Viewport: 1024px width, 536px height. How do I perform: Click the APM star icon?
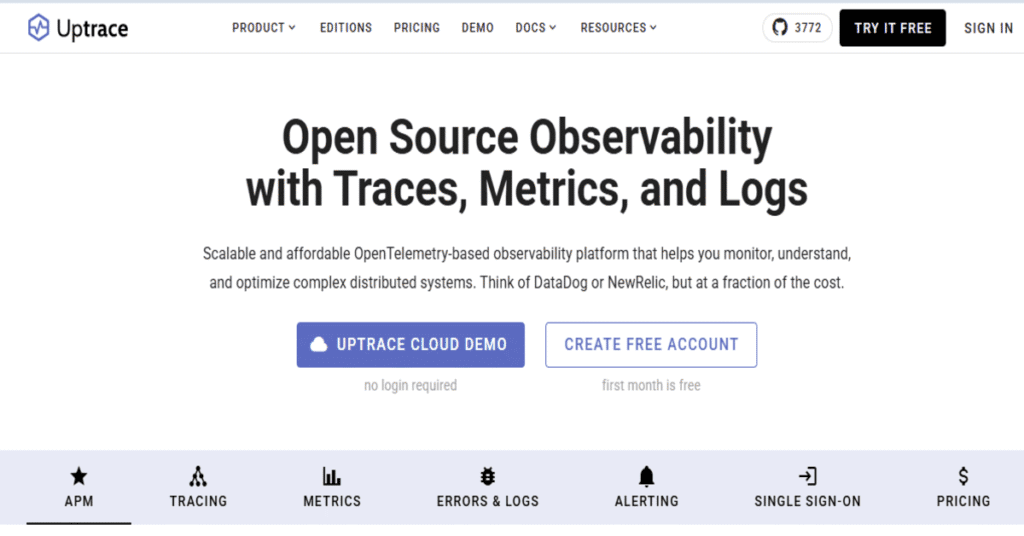click(78, 476)
